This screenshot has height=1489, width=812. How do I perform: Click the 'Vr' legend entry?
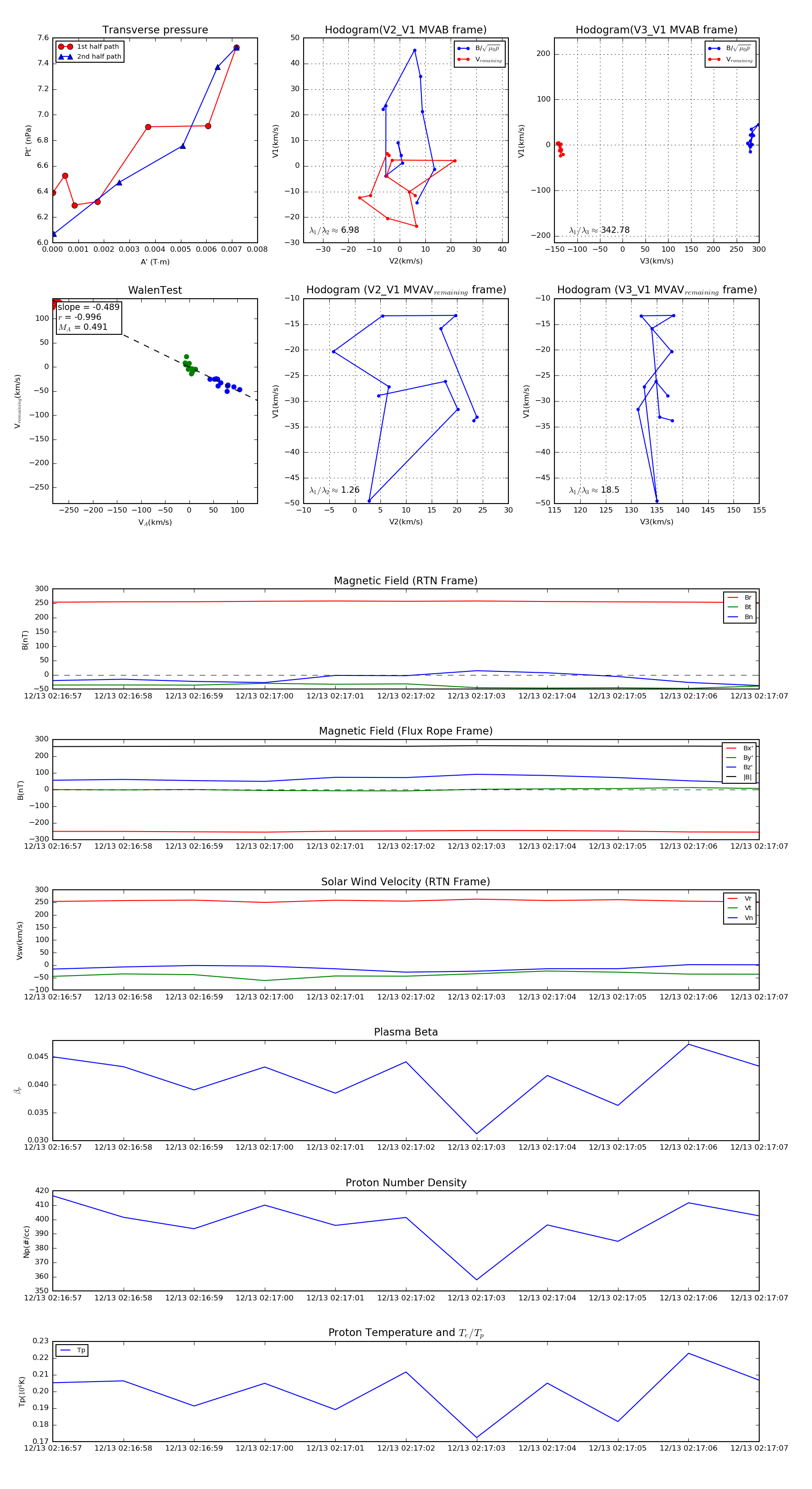click(740, 899)
